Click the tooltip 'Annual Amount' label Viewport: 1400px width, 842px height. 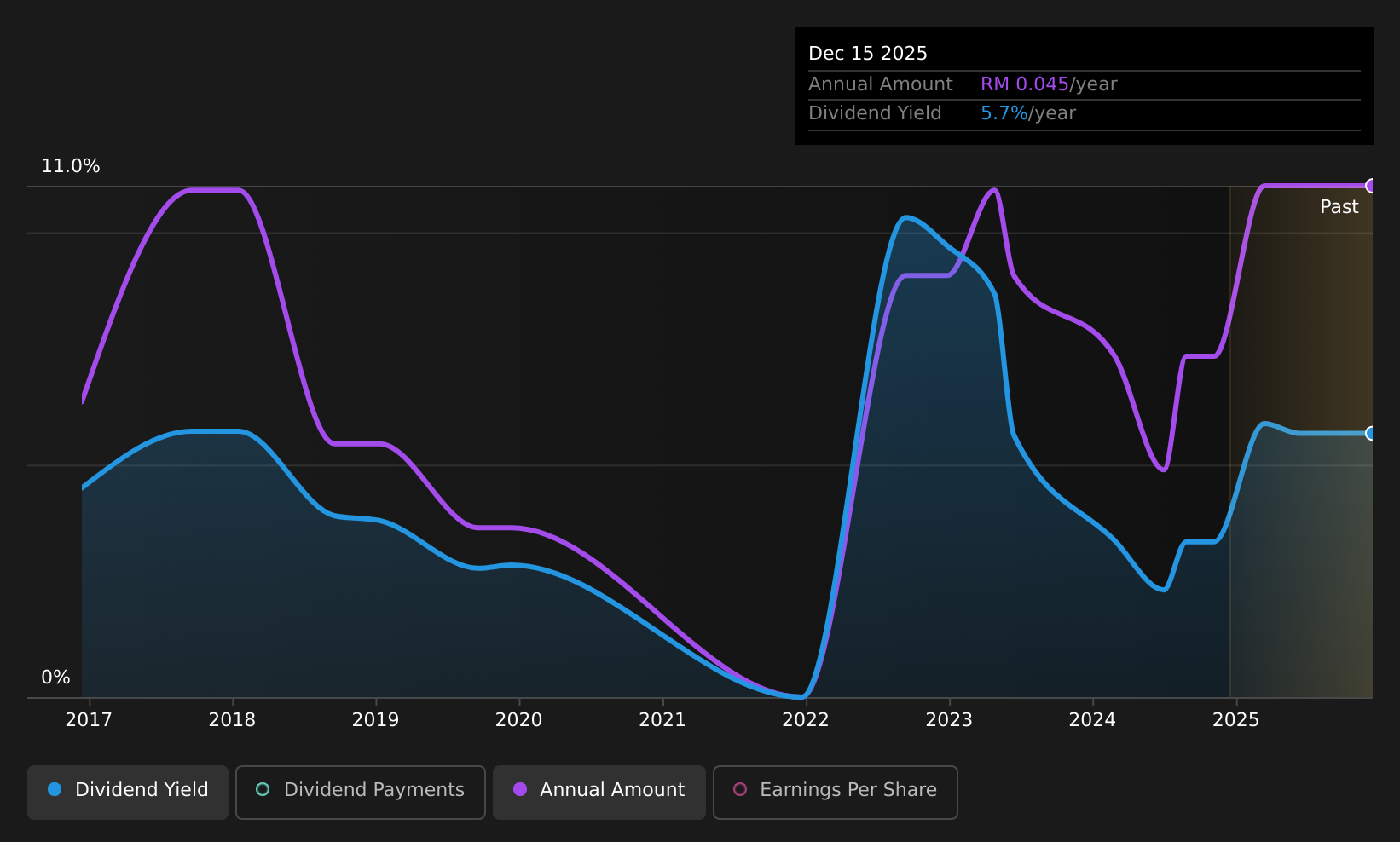point(881,84)
